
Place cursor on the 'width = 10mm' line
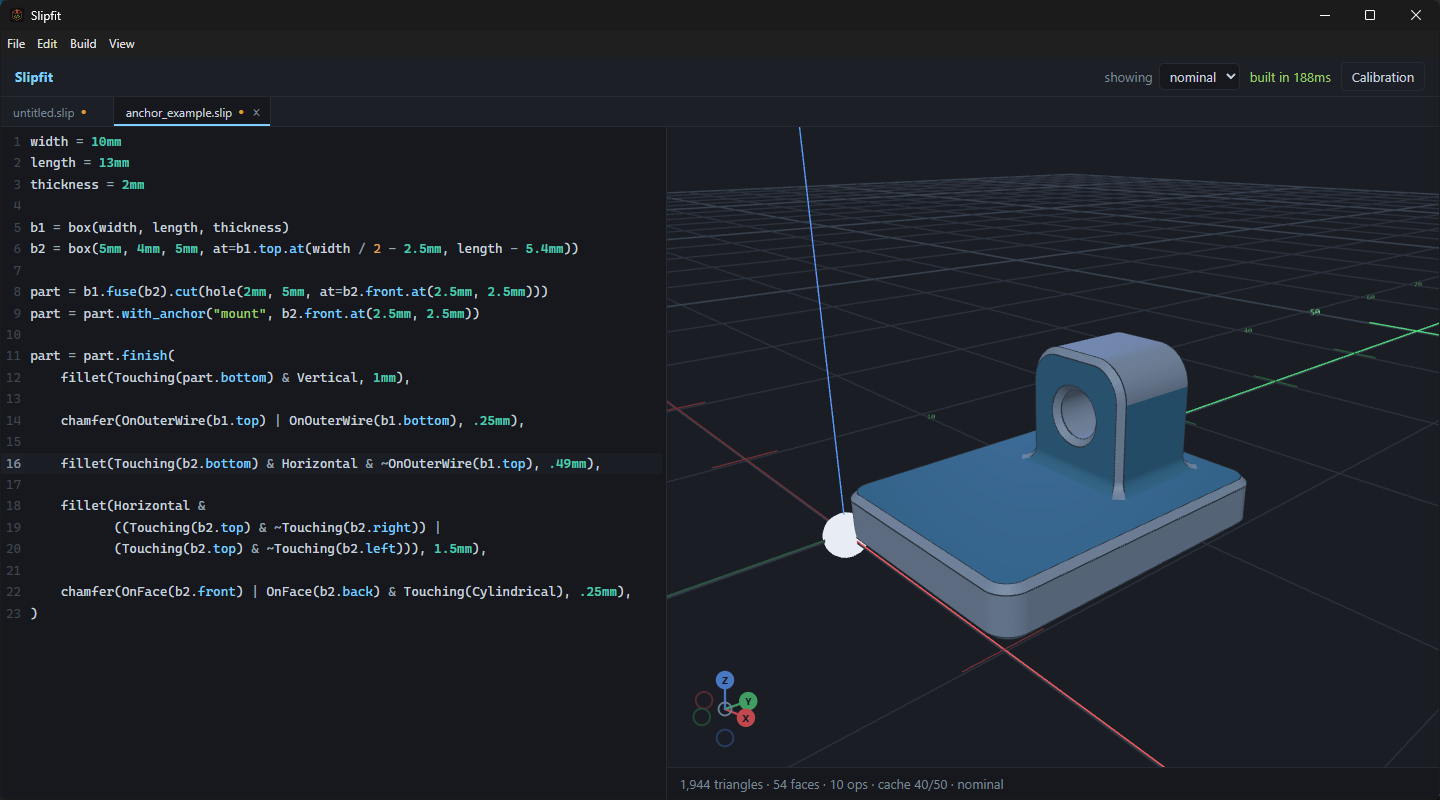pos(76,141)
